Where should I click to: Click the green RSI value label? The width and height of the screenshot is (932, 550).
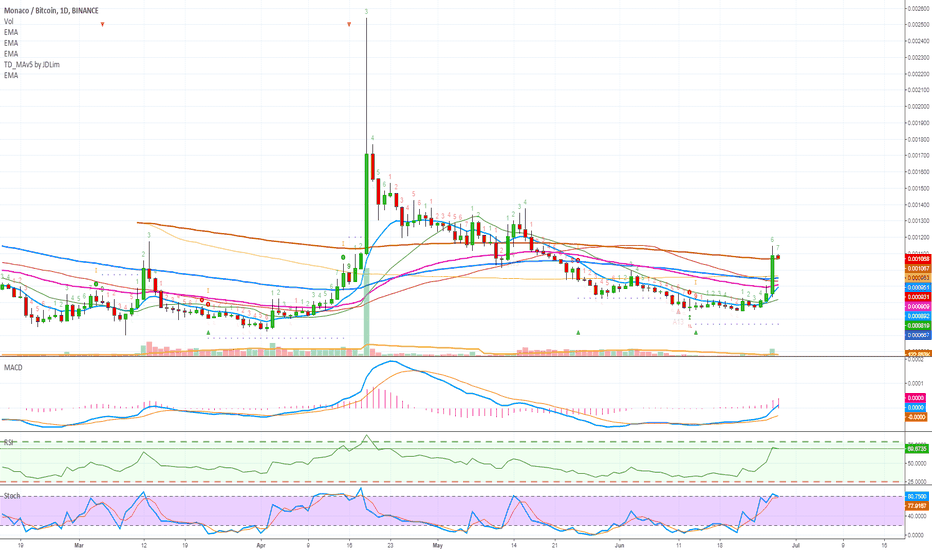tap(917, 448)
